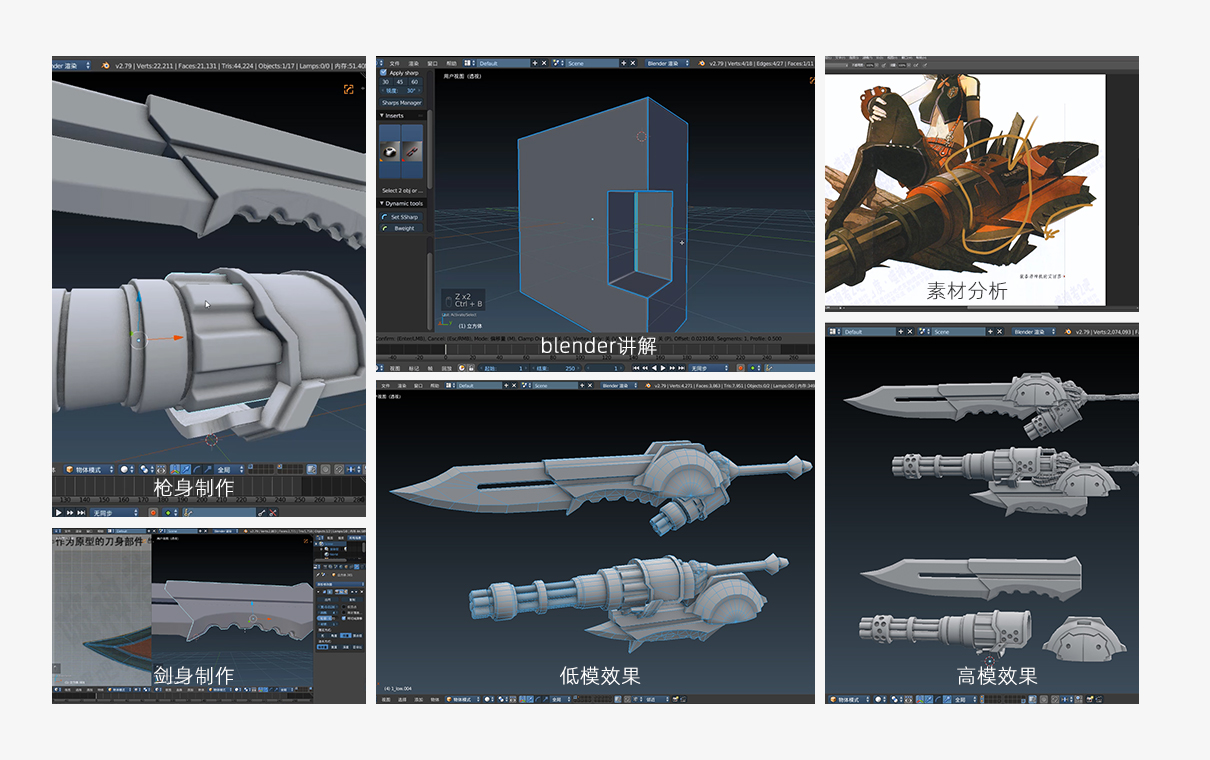Open 无同步 sync dropdown in gun-body panel
Image resolution: width=1210 pixels, height=760 pixels.
(x=113, y=512)
